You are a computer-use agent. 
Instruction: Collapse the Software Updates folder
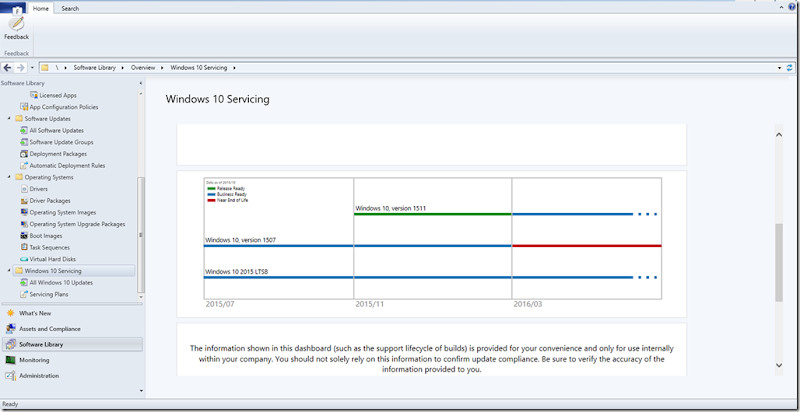(x=9, y=119)
